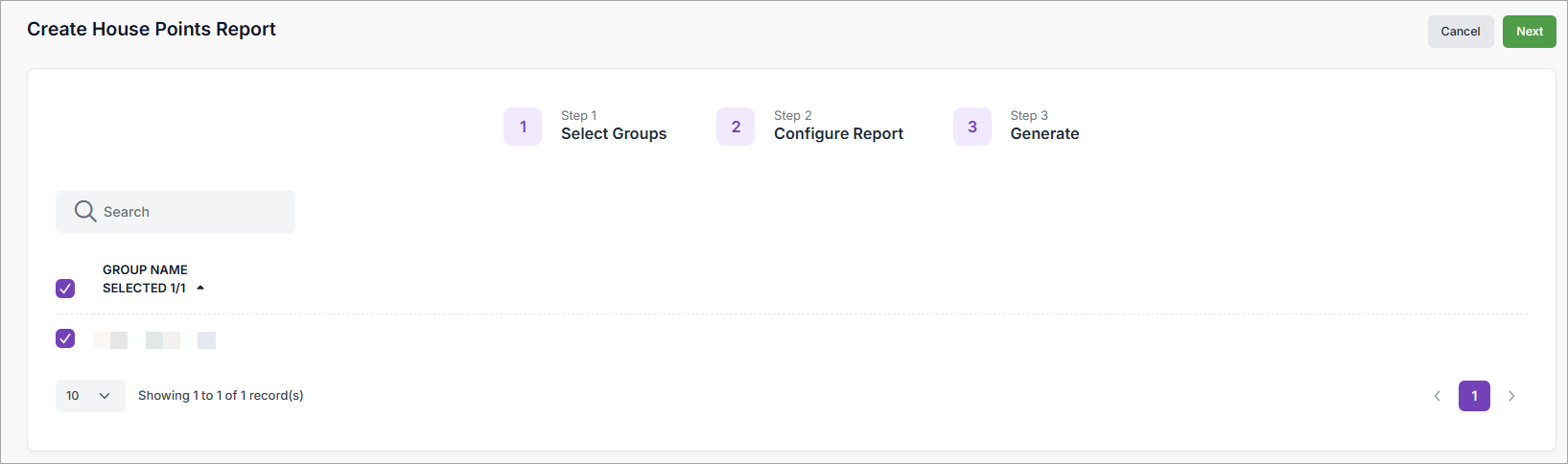Click the Group Name sort arrow
1568x464 pixels.
click(200, 288)
